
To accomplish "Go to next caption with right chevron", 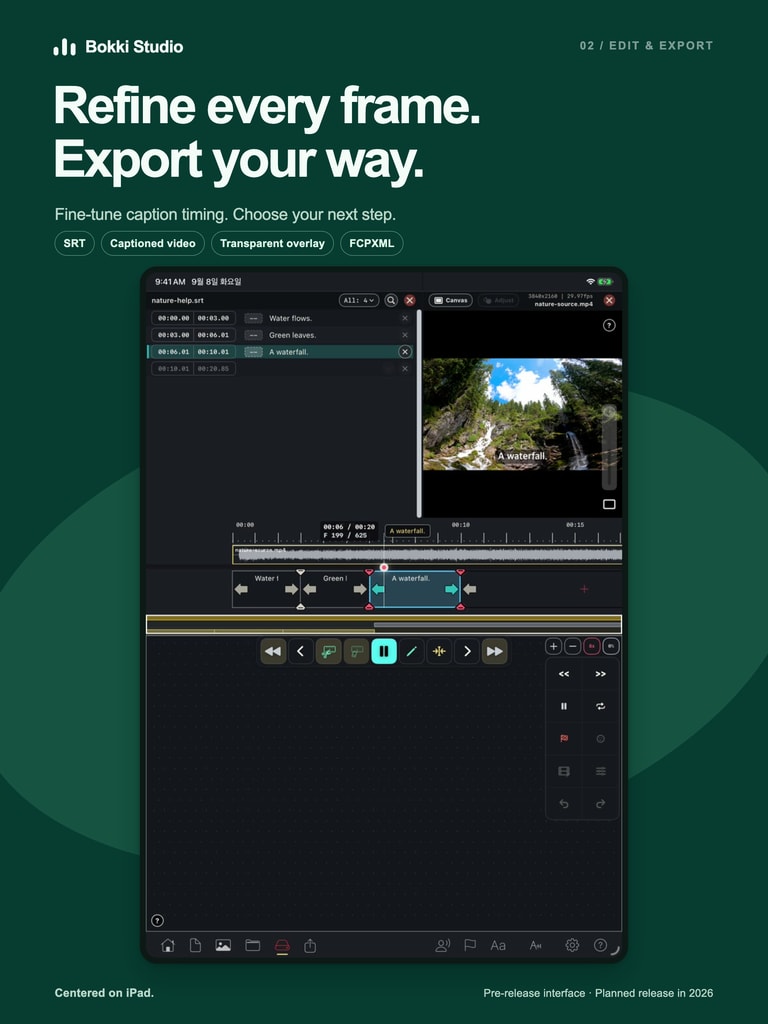I will point(467,651).
